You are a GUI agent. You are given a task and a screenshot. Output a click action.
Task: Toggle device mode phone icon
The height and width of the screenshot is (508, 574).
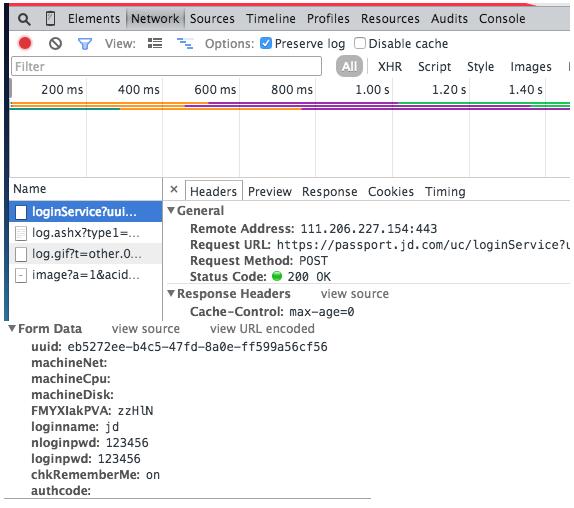pos(51,18)
